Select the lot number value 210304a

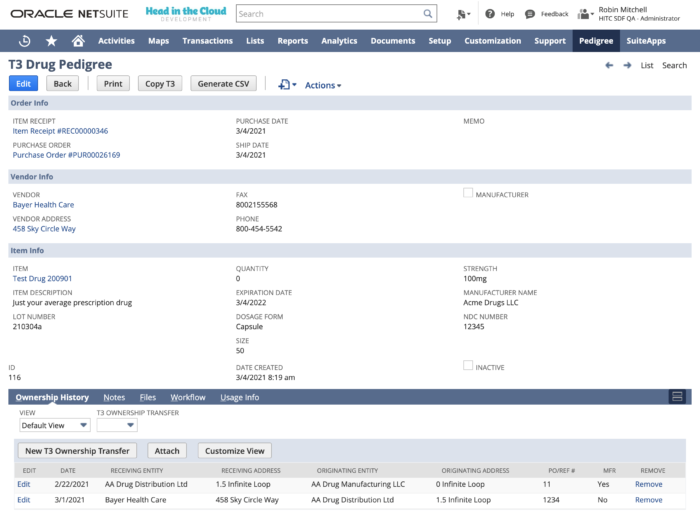(x=27, y=326)
